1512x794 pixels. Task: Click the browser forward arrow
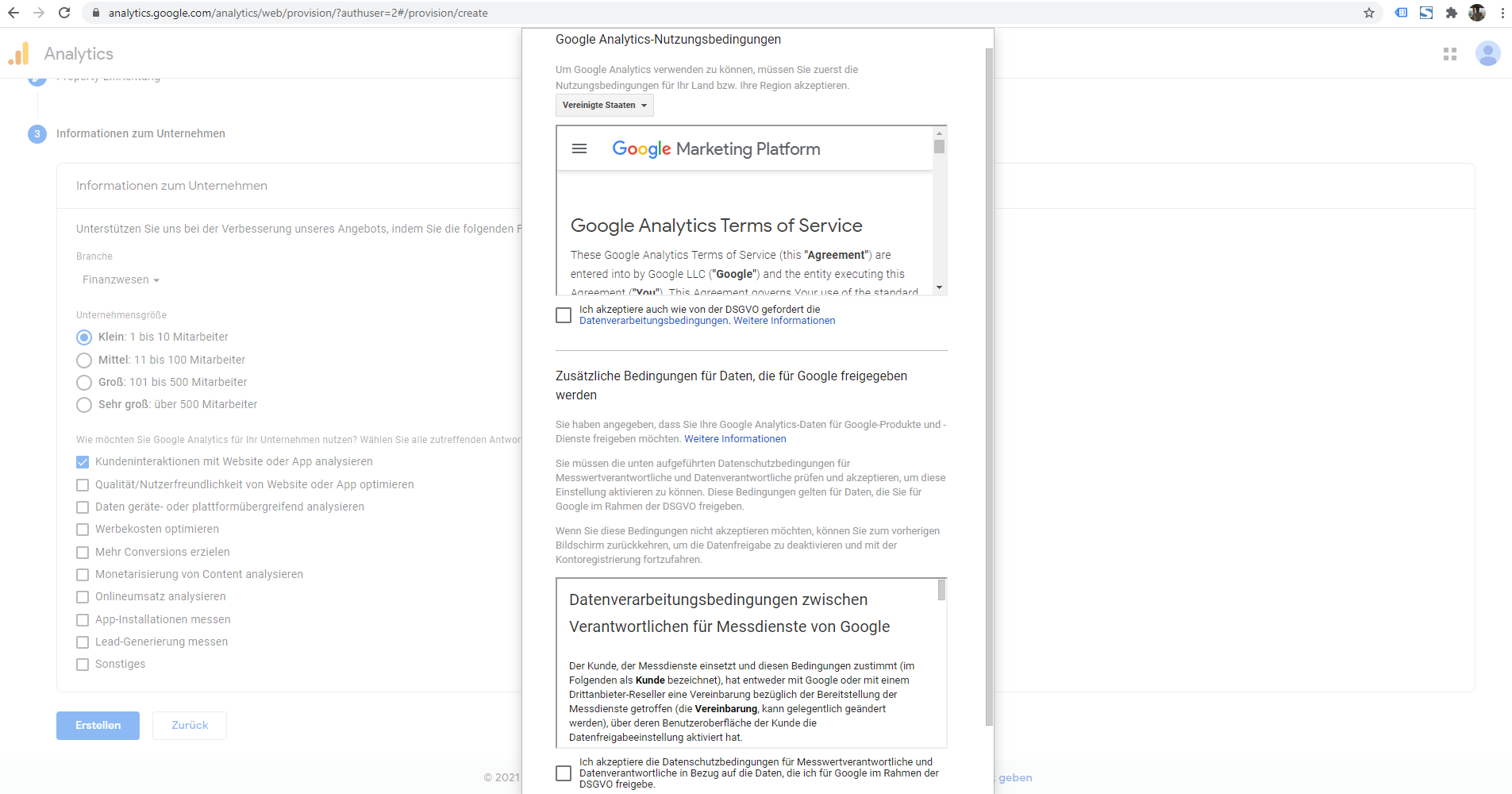(x=39, y=13)
